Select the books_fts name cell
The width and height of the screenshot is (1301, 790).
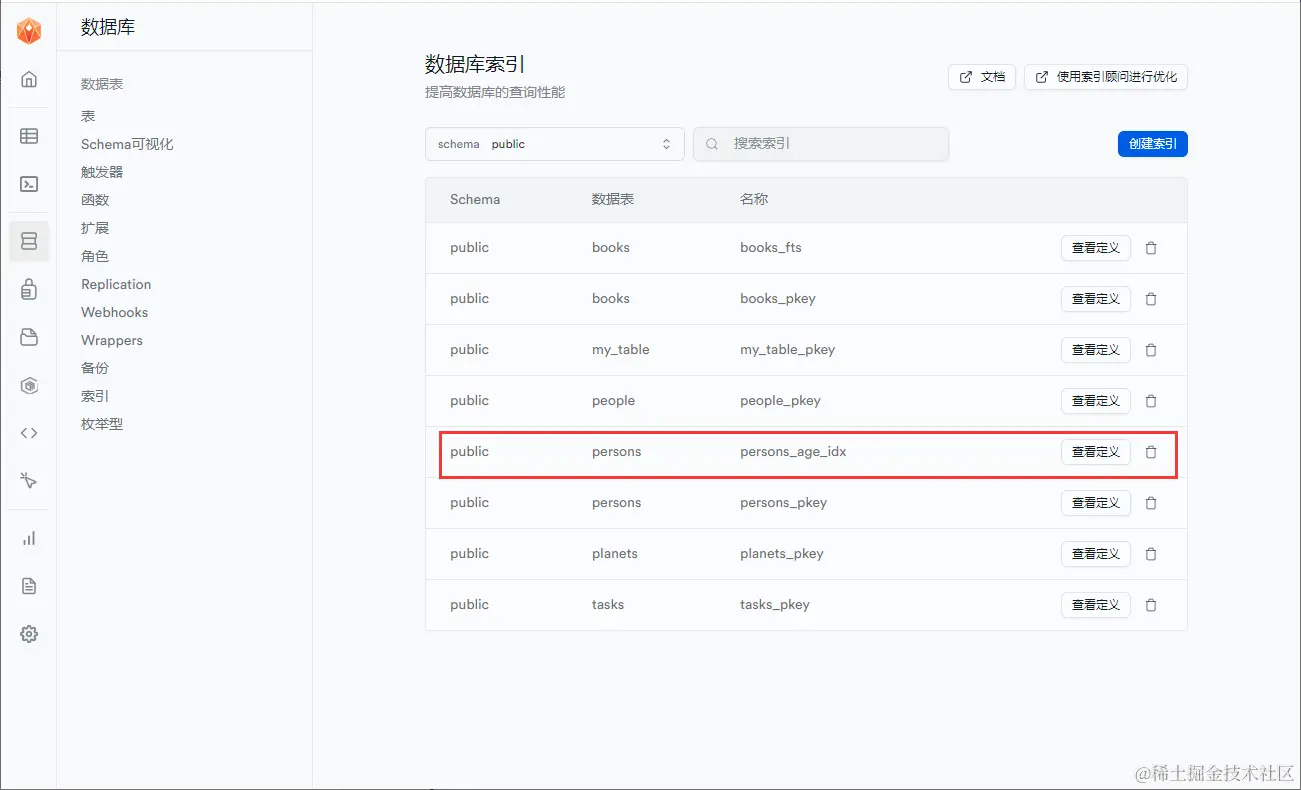[771, 248]
